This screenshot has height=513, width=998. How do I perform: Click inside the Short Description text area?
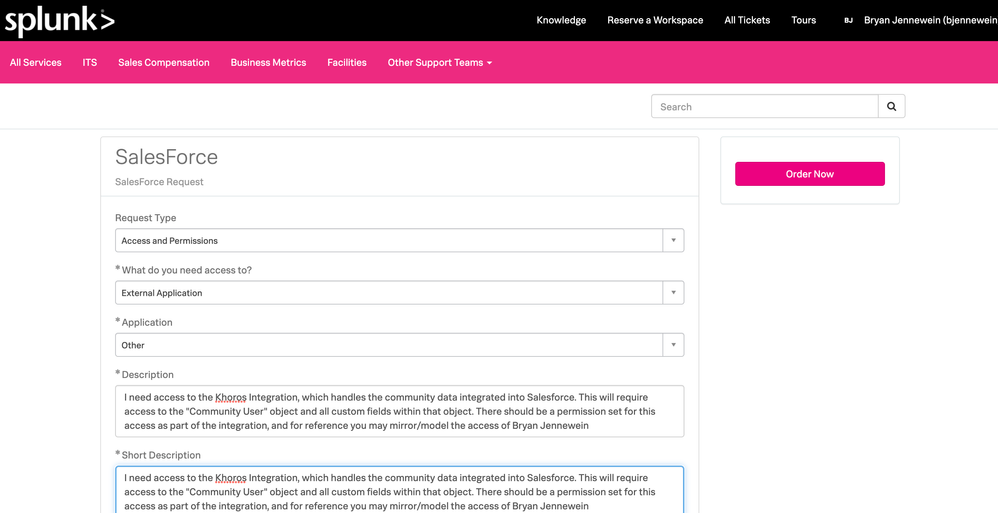click(x=400, y=489)
